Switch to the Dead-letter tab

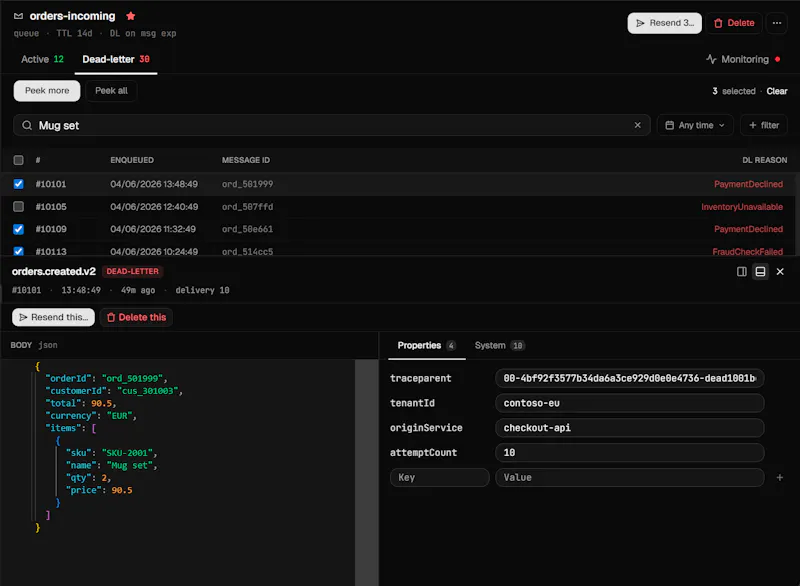click(x=116, y=59)
